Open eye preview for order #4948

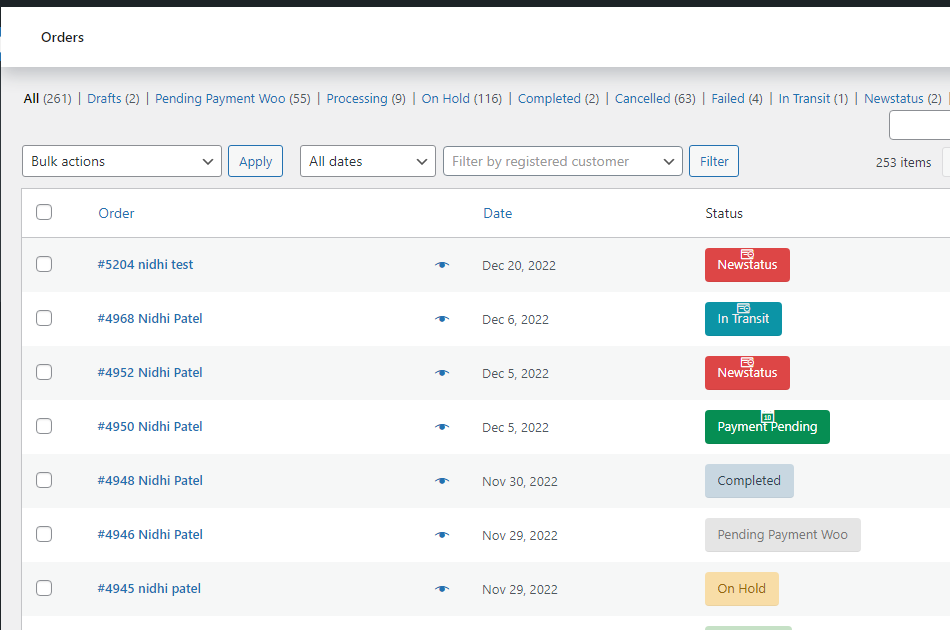(x=442, y=481)
